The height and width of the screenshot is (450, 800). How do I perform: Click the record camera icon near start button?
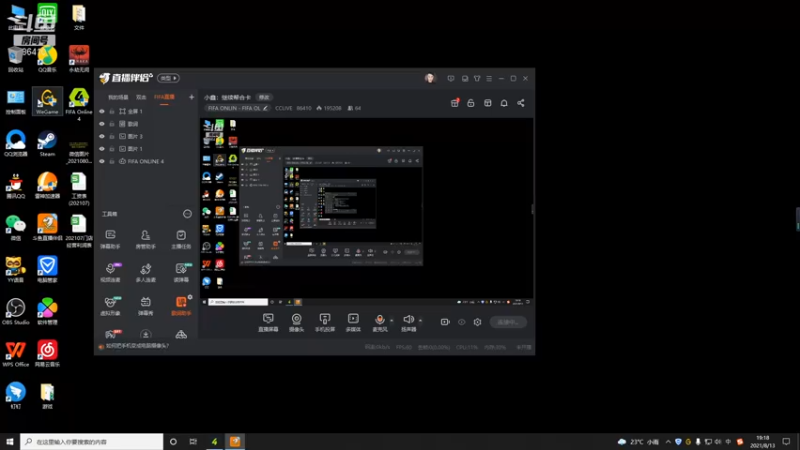tap(445, 322)
